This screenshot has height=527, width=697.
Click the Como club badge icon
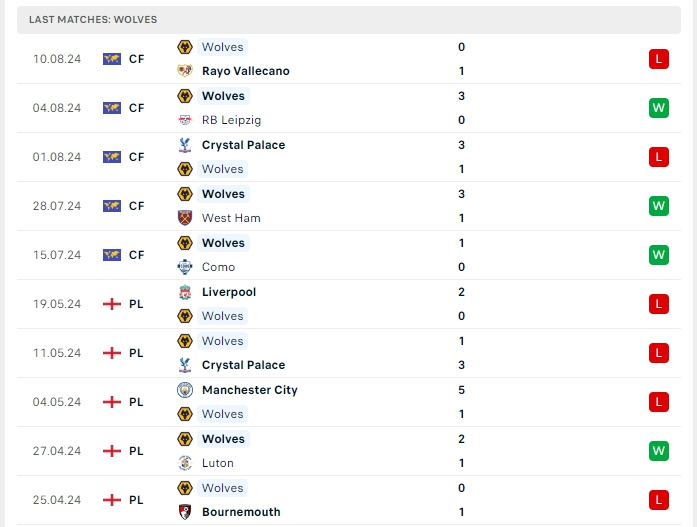[x=184, y=267]
